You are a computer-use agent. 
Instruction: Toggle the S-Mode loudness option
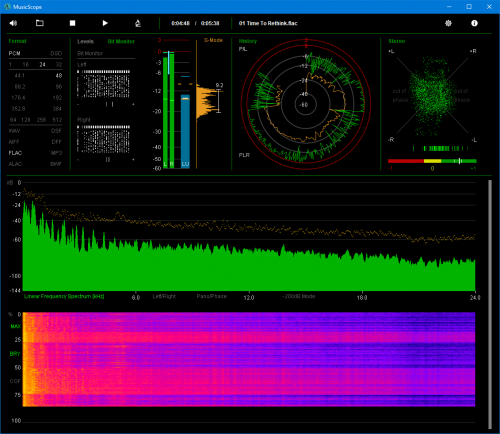(x=213, y=40)
